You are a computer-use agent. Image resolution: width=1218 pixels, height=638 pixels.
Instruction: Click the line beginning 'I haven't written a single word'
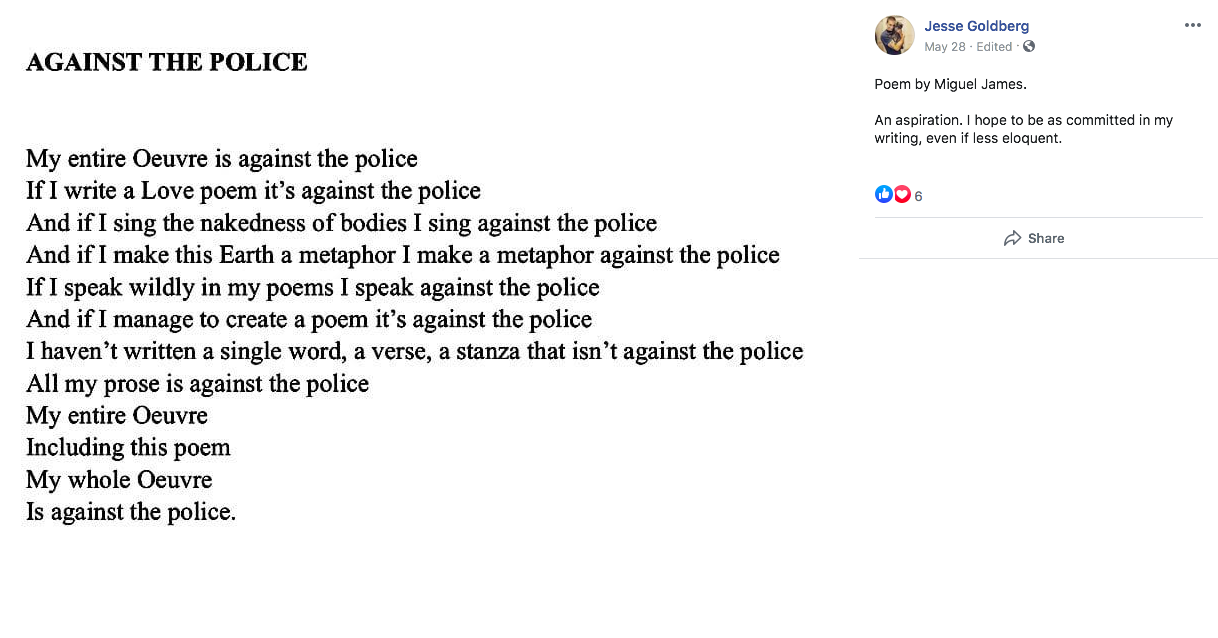(x=415, y=351)
